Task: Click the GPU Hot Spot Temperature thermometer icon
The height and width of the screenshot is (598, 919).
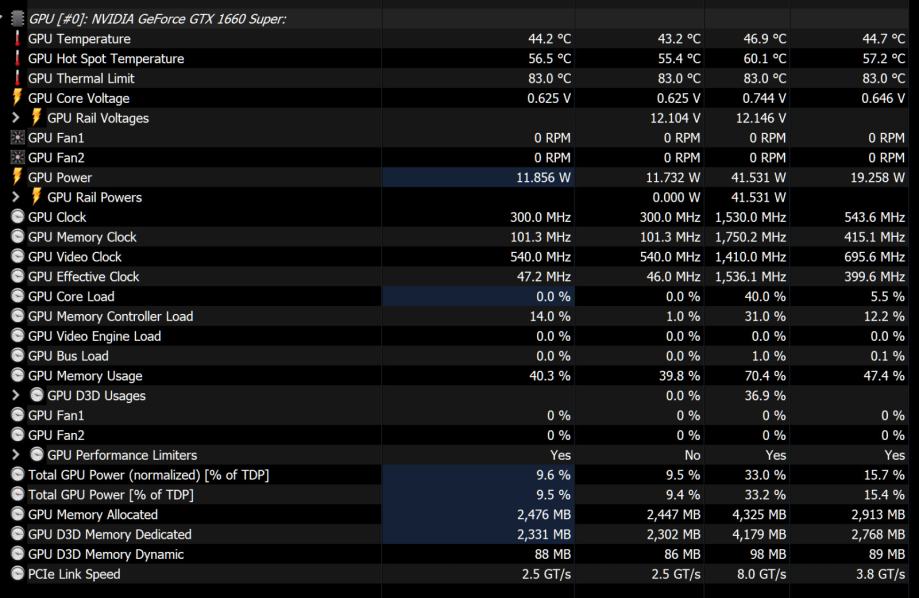Action: coord(17,59)
